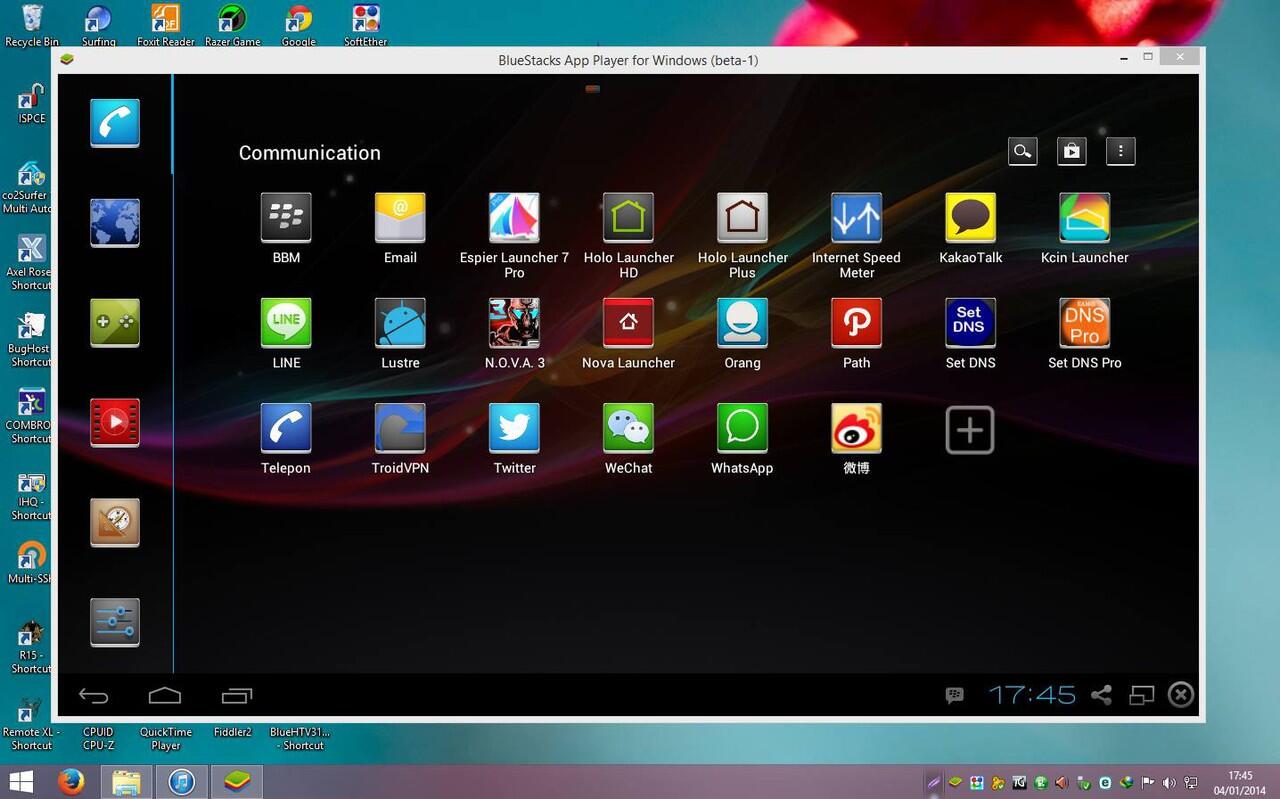Open Firefox from the taskbar
1280x799 pixels.
[x=71, y=782]
